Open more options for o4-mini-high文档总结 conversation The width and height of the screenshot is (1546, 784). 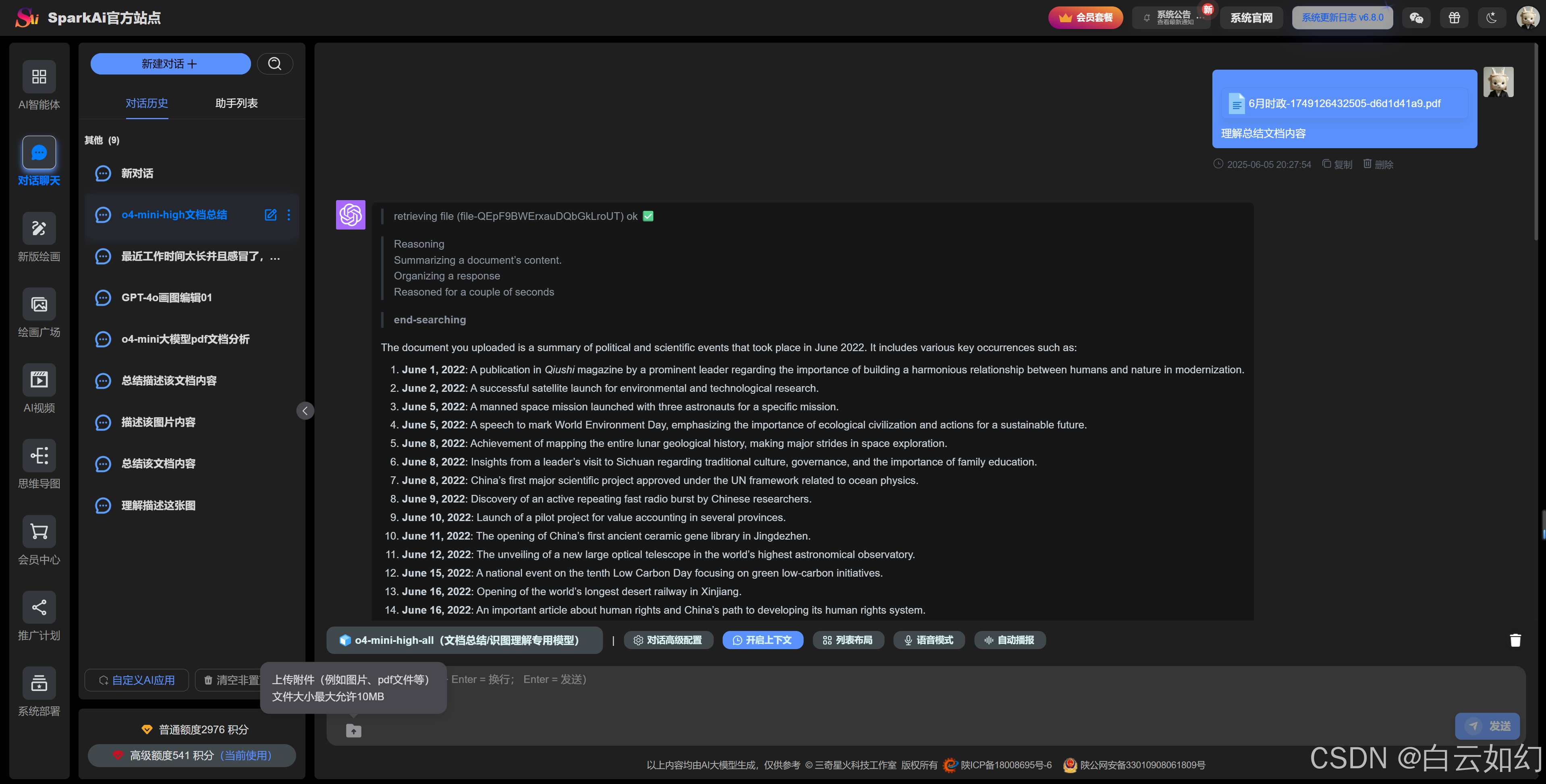(x=288, y=215)
